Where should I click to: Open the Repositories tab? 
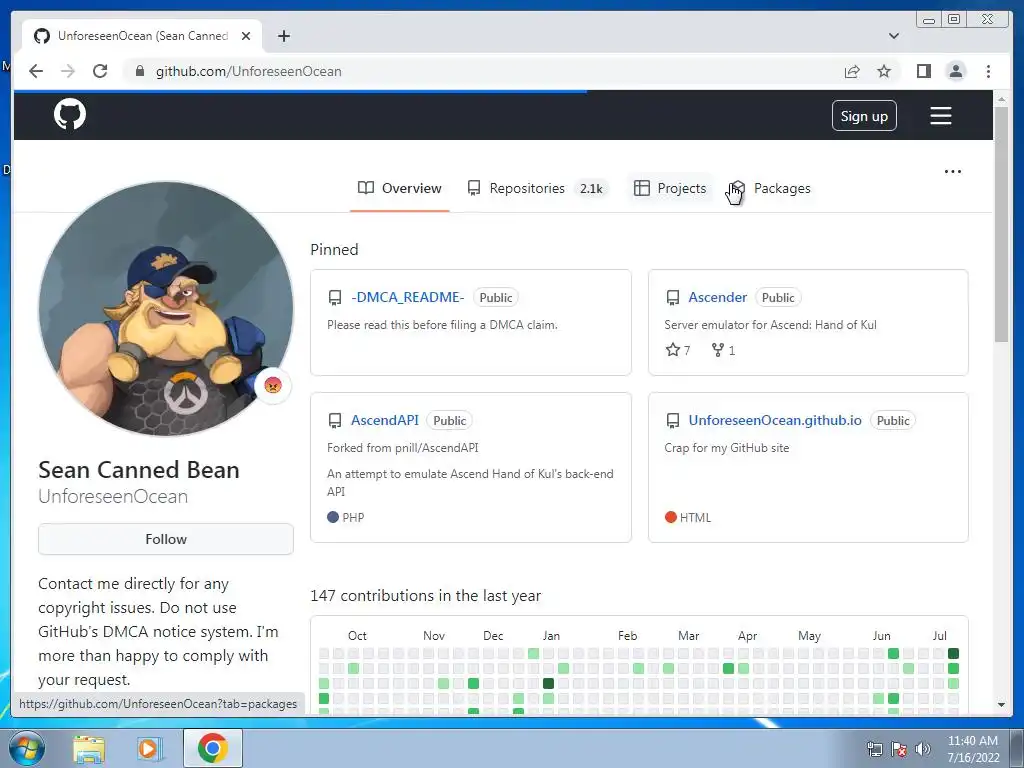point(536,188)
